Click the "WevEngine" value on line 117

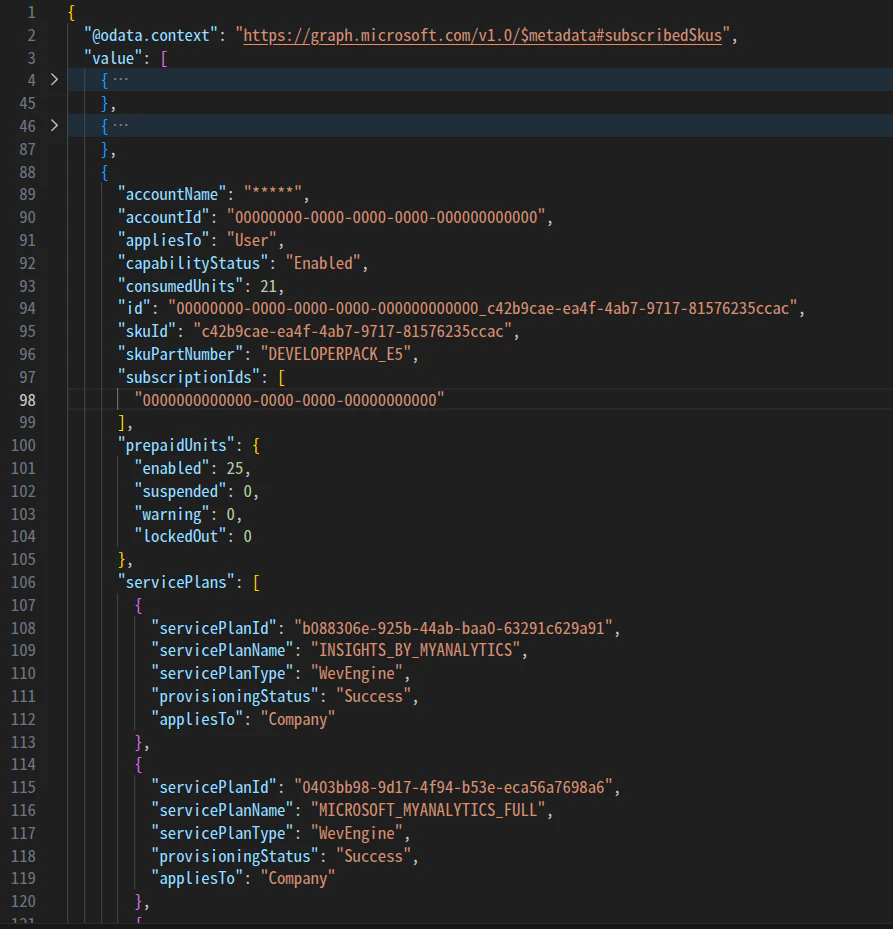(x=357, y=833)
